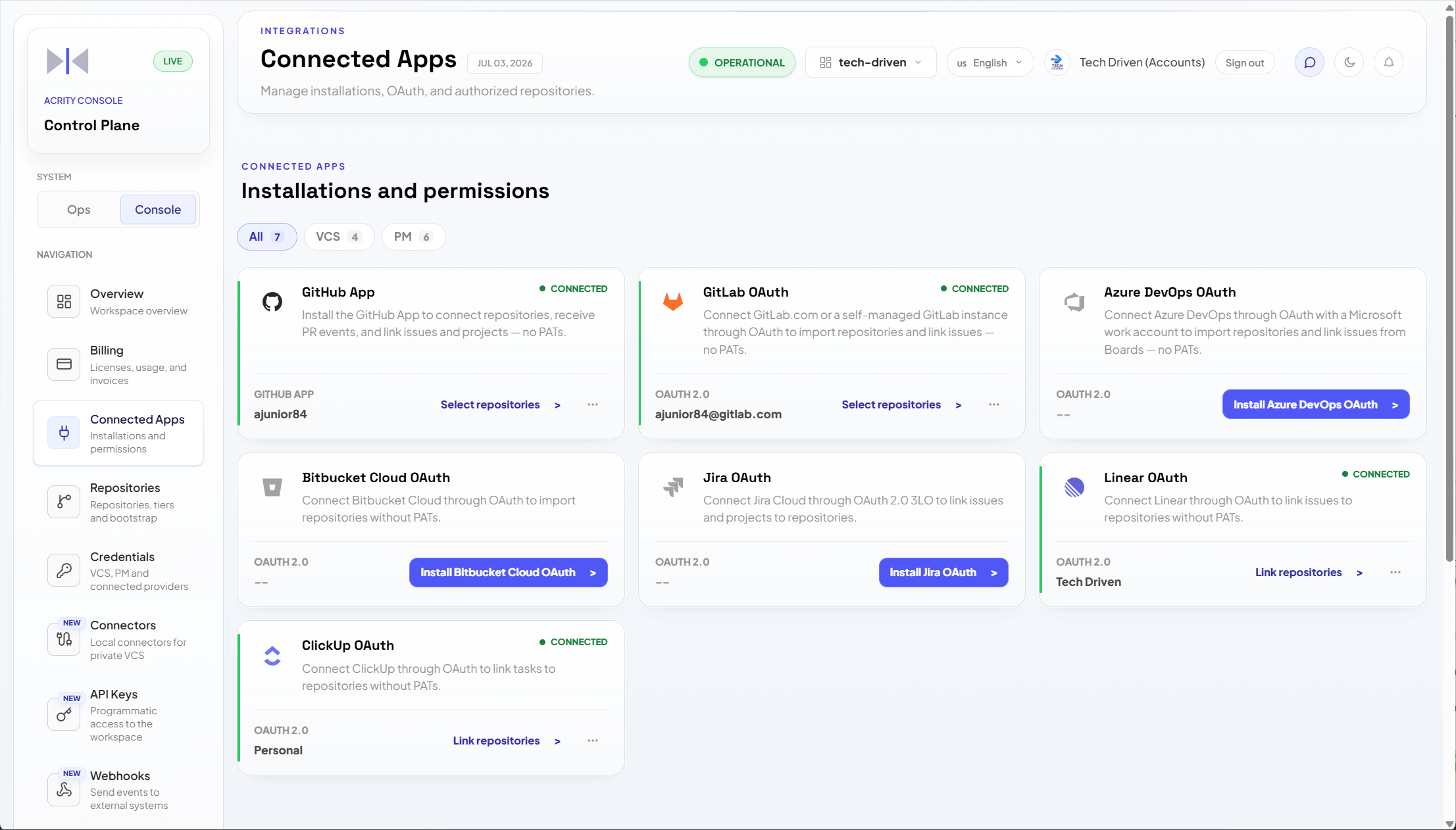Open the ClickUp OAuth more options menu
The width and height of the screenshot is (1456, 830).
(x=593, y=741)
